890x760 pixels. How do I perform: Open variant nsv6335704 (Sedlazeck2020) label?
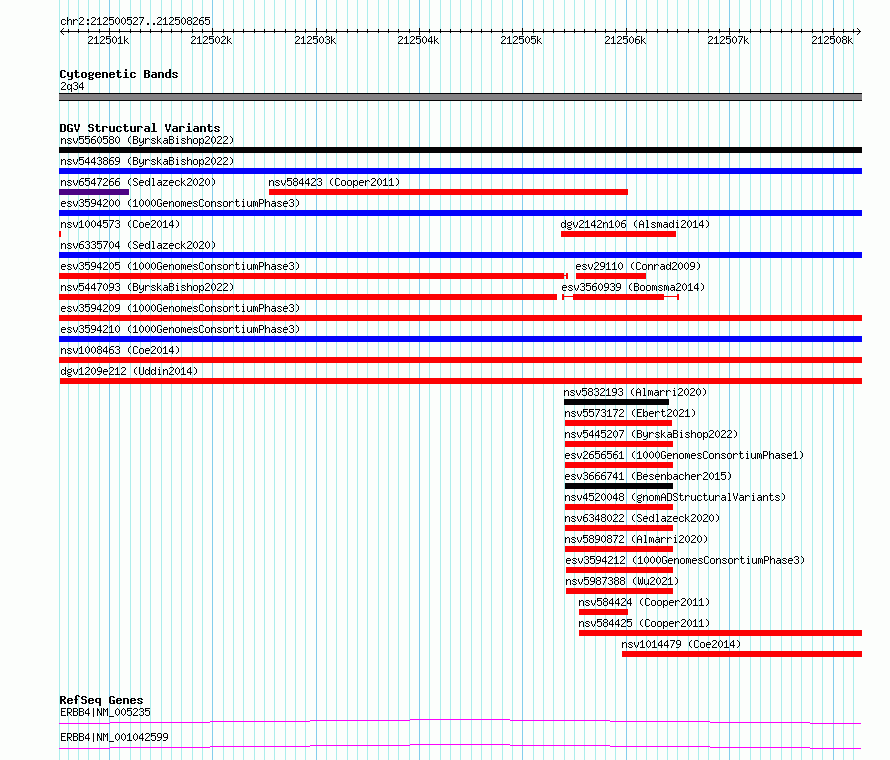(x=138, y=245)
